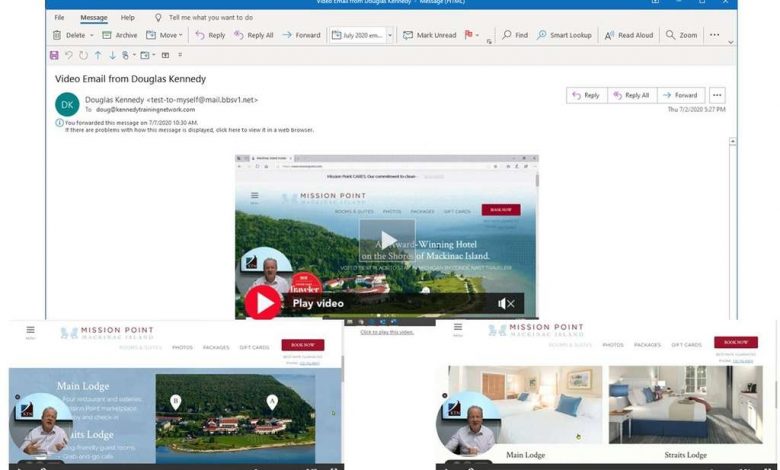Click the Mission Point logo in the left window

coord(107,333)
